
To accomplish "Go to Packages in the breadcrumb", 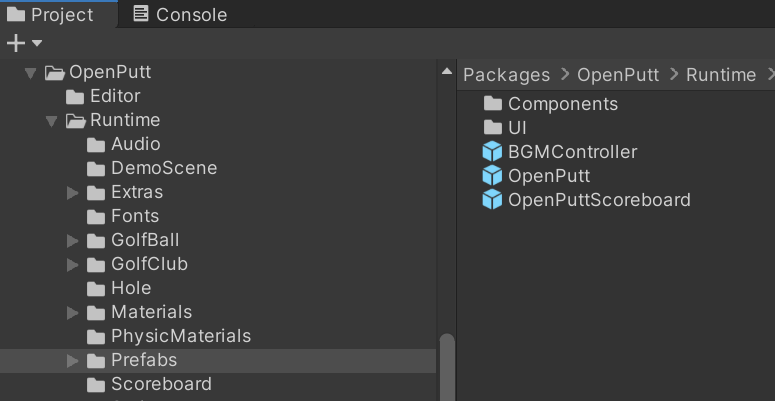I will tap(506, 75).
